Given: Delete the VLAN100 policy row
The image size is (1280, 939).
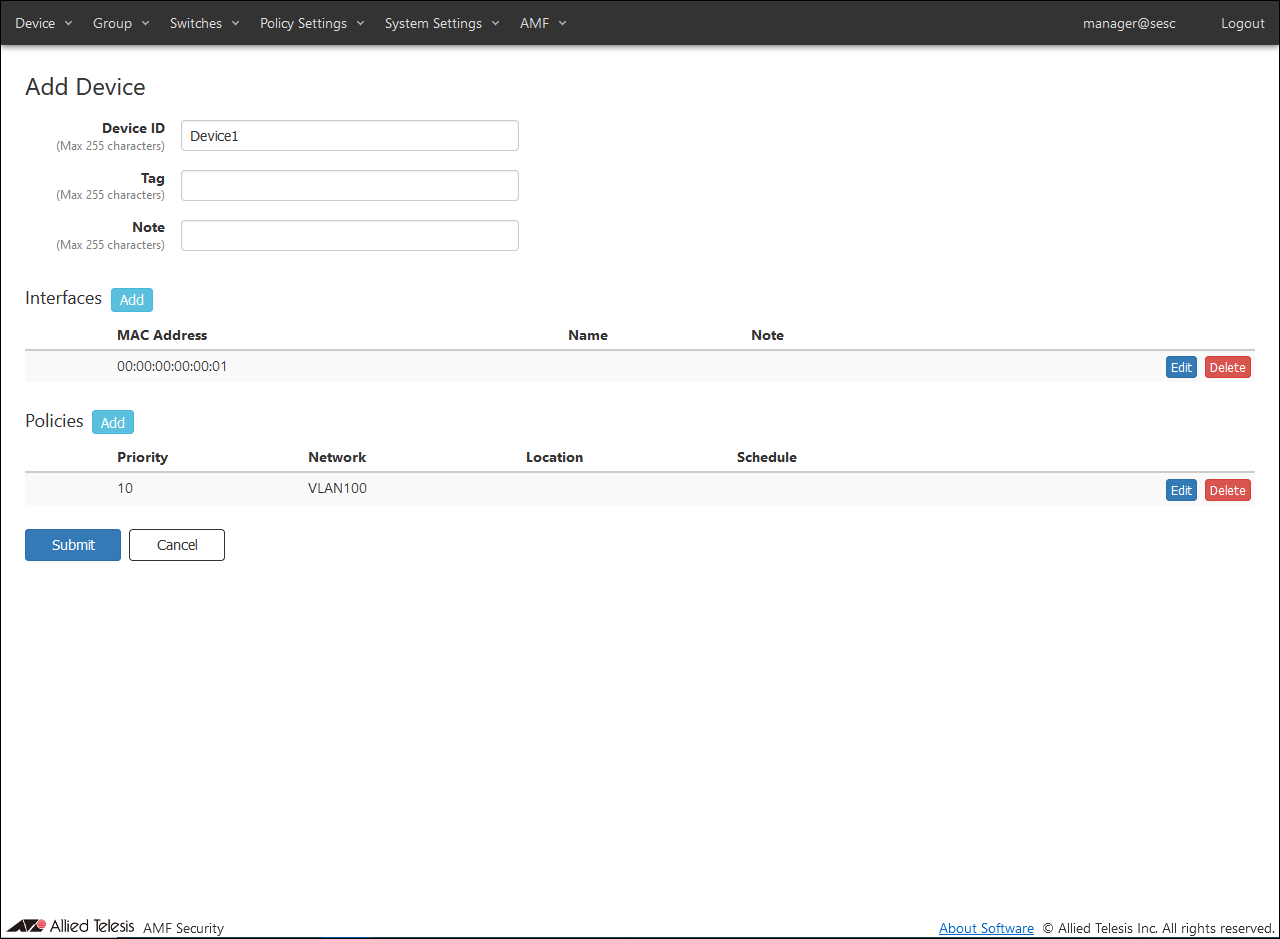Looking at the screenshot, I should click(1227, 490).
